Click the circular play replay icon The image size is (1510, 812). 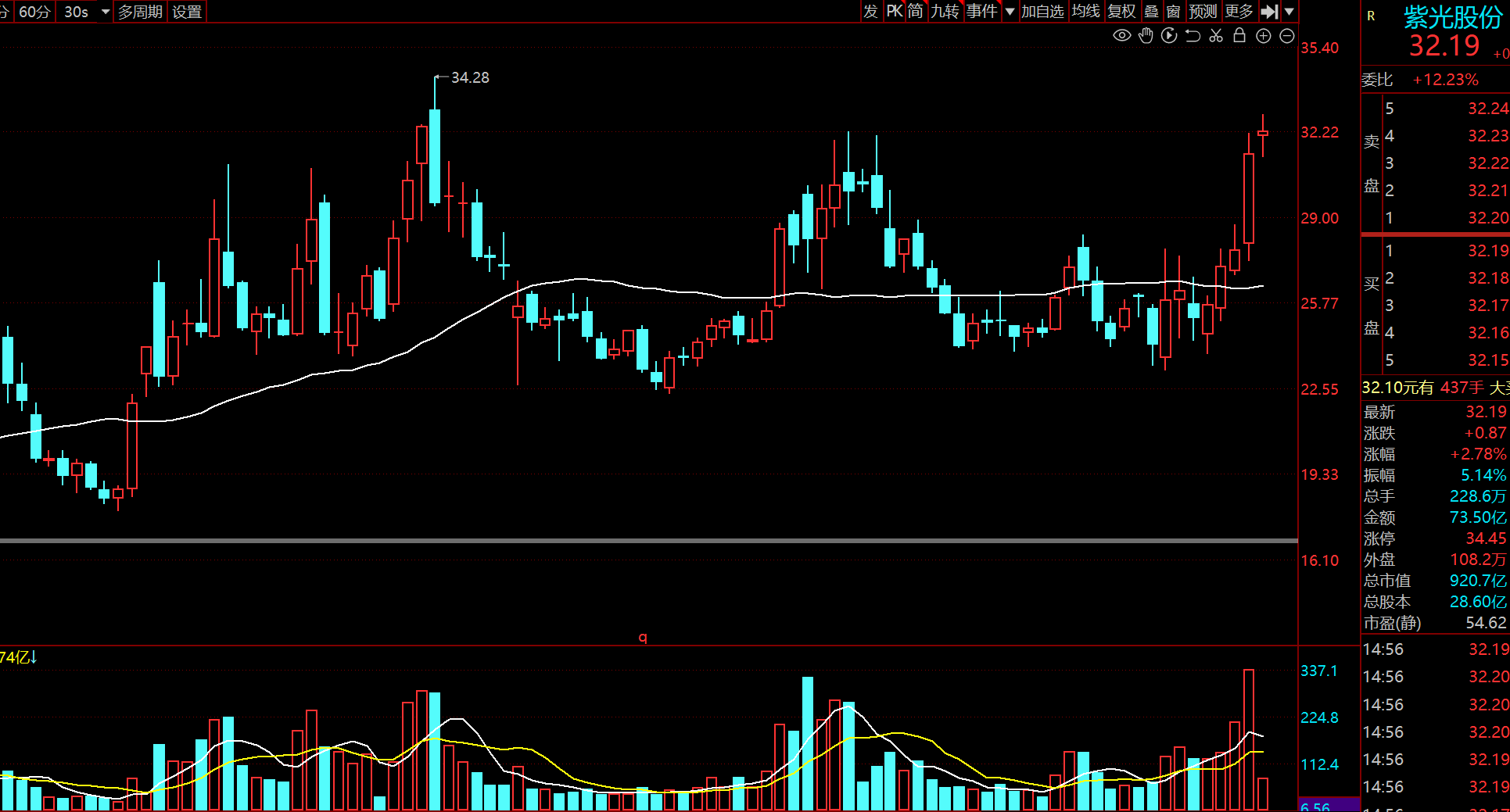(x=1169, y=35)
